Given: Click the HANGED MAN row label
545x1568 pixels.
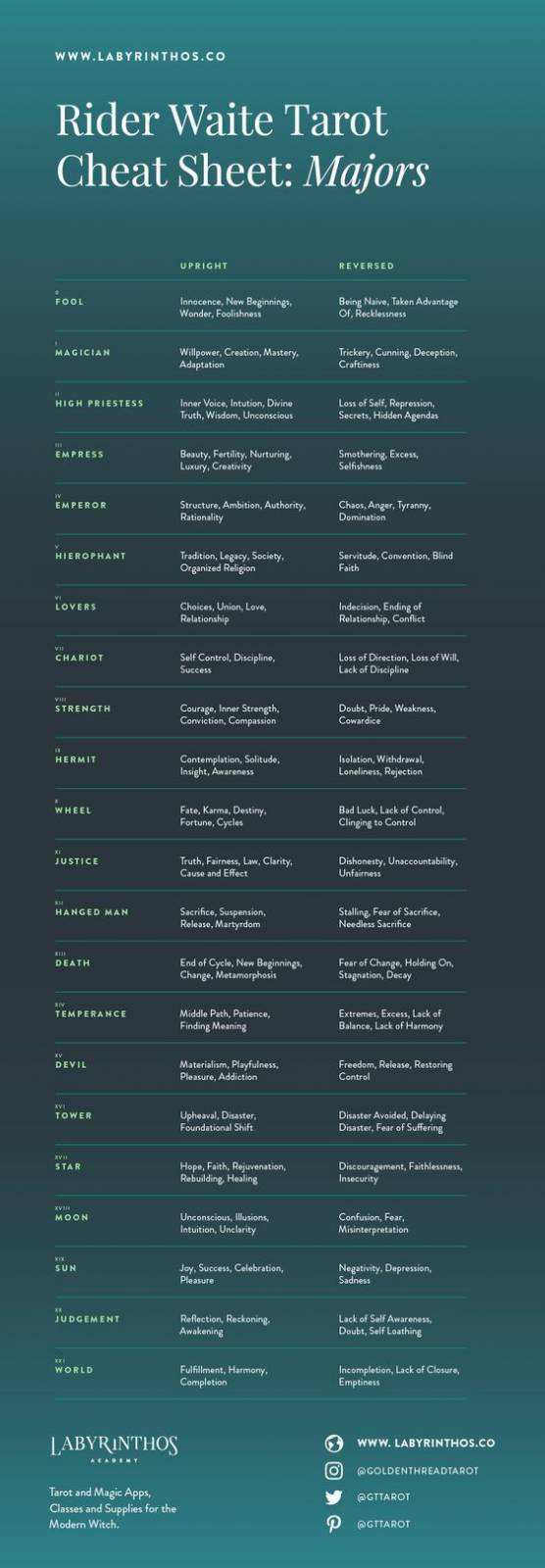Looking at the screenshot, I should 92,912.
